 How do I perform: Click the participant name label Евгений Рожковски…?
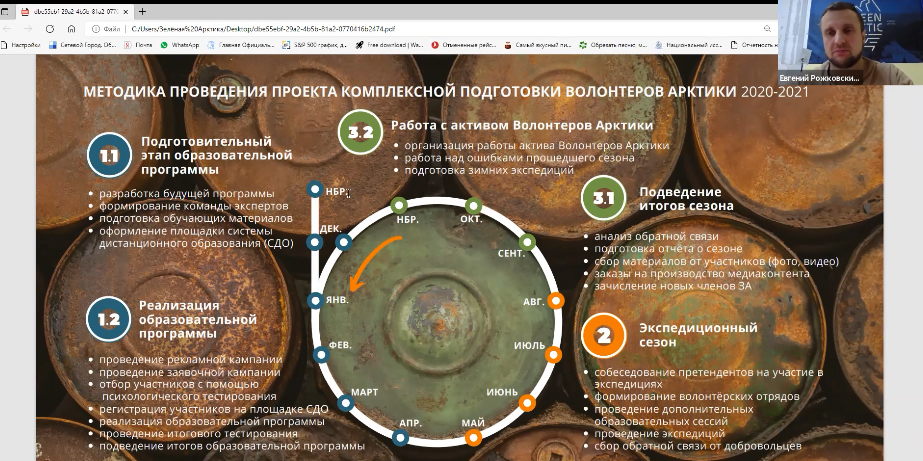[819, 78]
